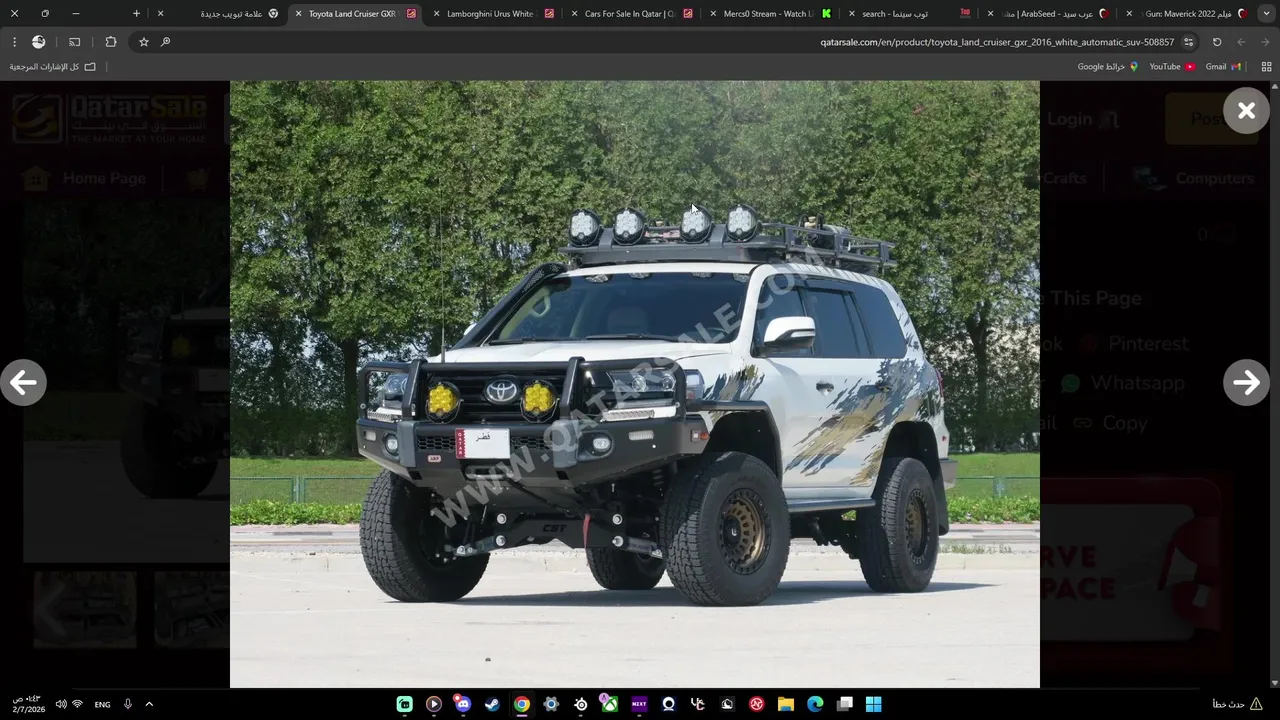Screen dimensions: 1280x720
Task: Show the previous car photo with left arrow
Action: click(x=23, y=382)
